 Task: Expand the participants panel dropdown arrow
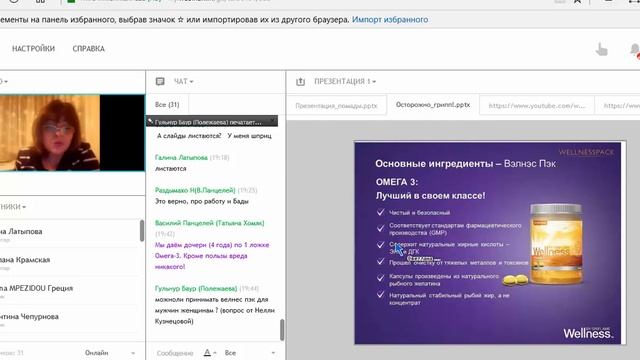pyautogui.click(x=24, y=207)
